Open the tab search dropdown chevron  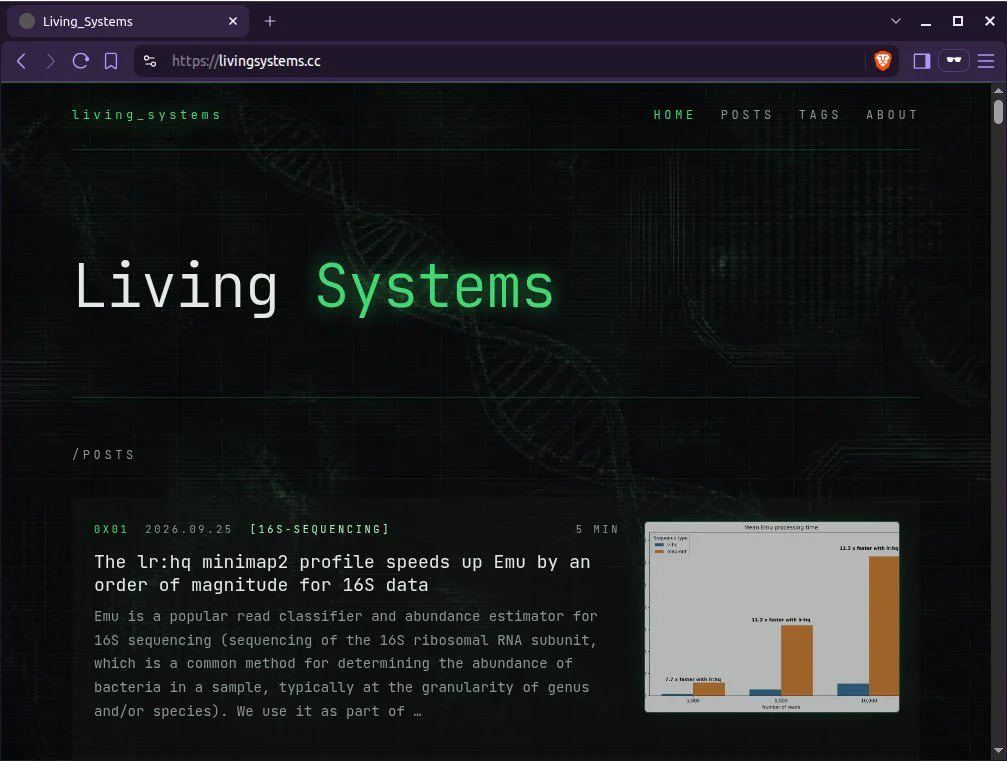click(896, 21)
